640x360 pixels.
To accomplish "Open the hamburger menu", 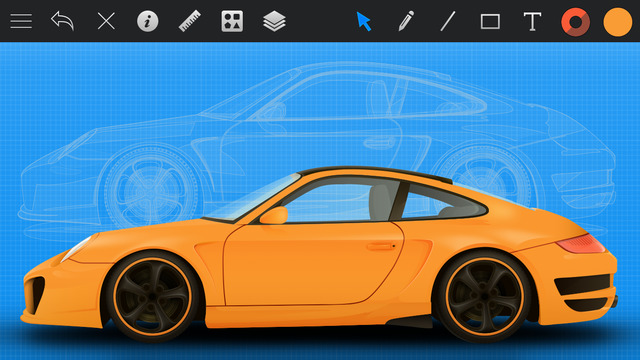I will [x=21, y=21].
